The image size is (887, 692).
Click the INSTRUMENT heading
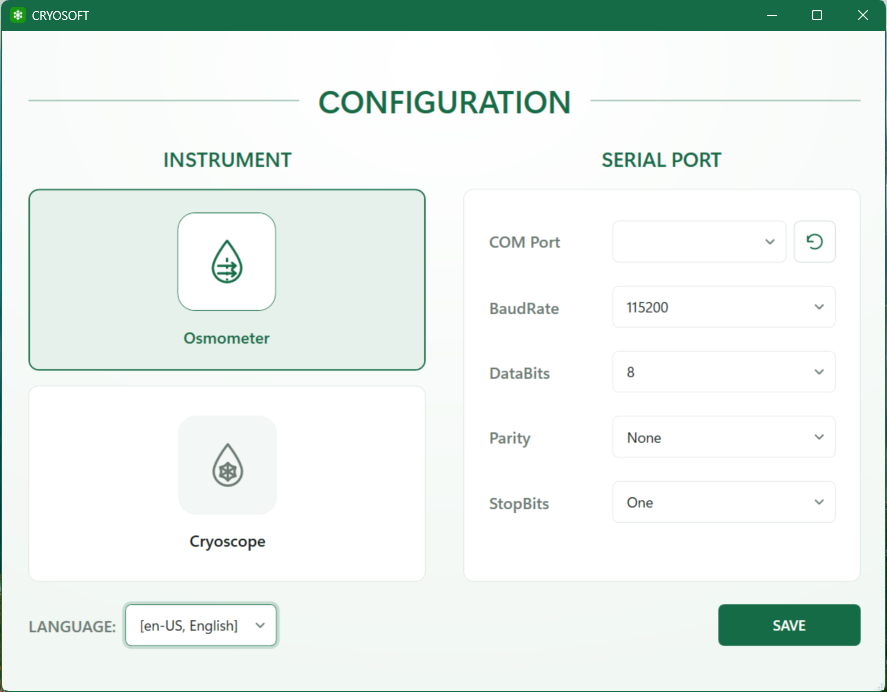click(x=227, y=160)
